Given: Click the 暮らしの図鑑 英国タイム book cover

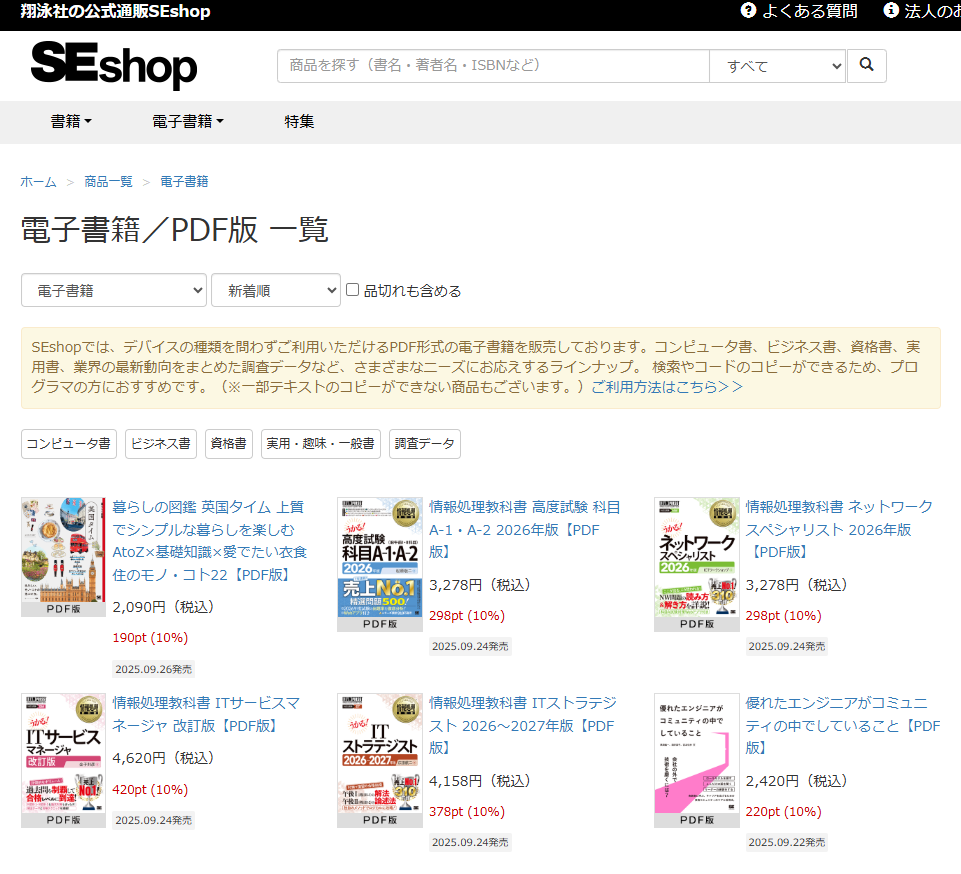Looking at the screenshot, I should coord(63,557).
